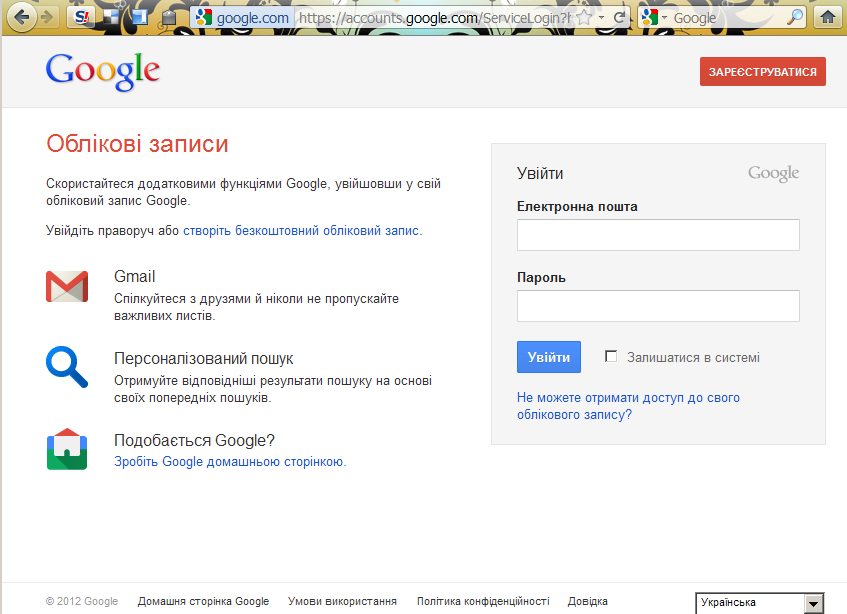
Task: Open the Політика конфіденційності footer link
Action: tap(483, 601)
